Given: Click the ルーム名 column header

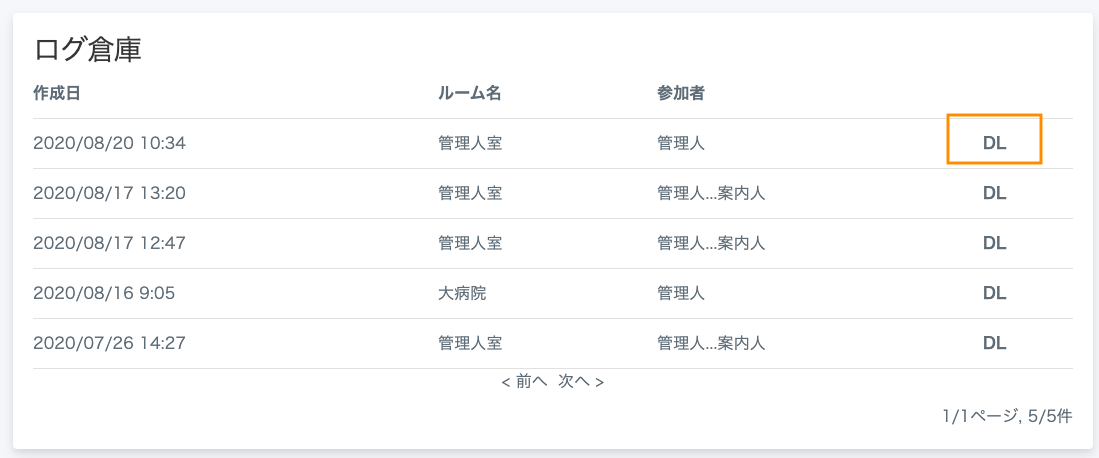Looking at the screenshot, I should click(470, 93).
